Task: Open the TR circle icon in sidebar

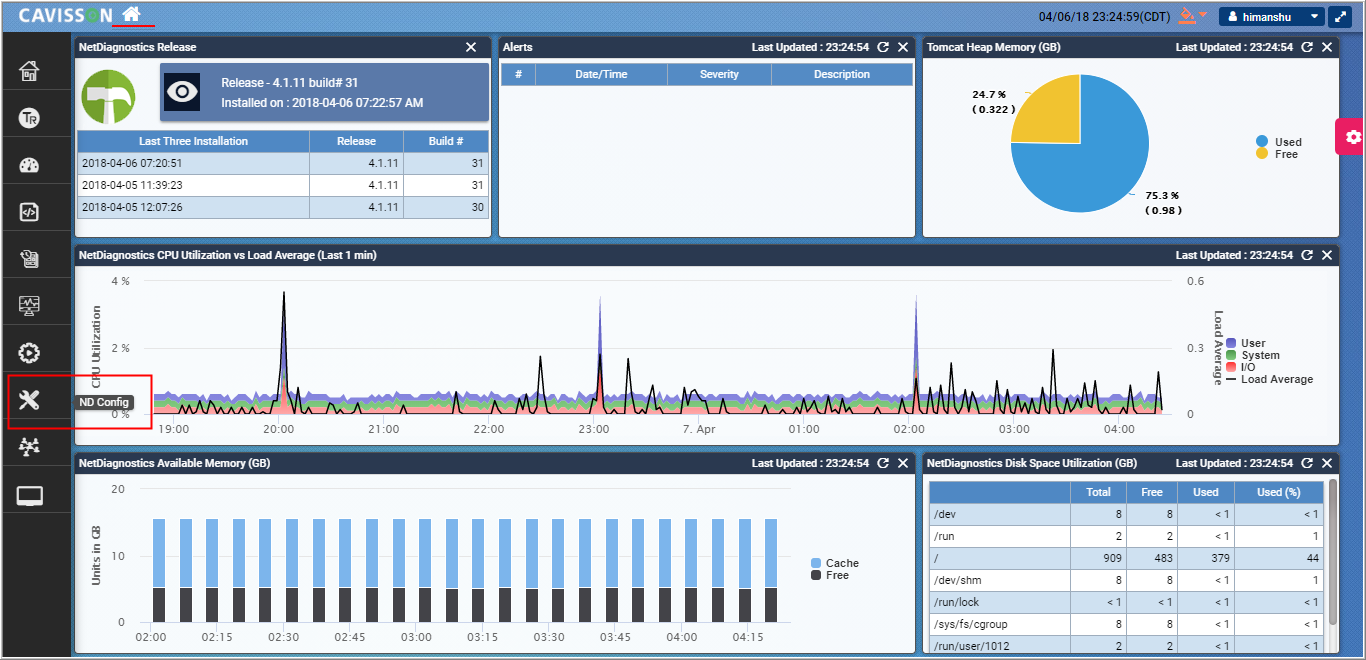Action: pyautogui.click(x=29, y=118)
